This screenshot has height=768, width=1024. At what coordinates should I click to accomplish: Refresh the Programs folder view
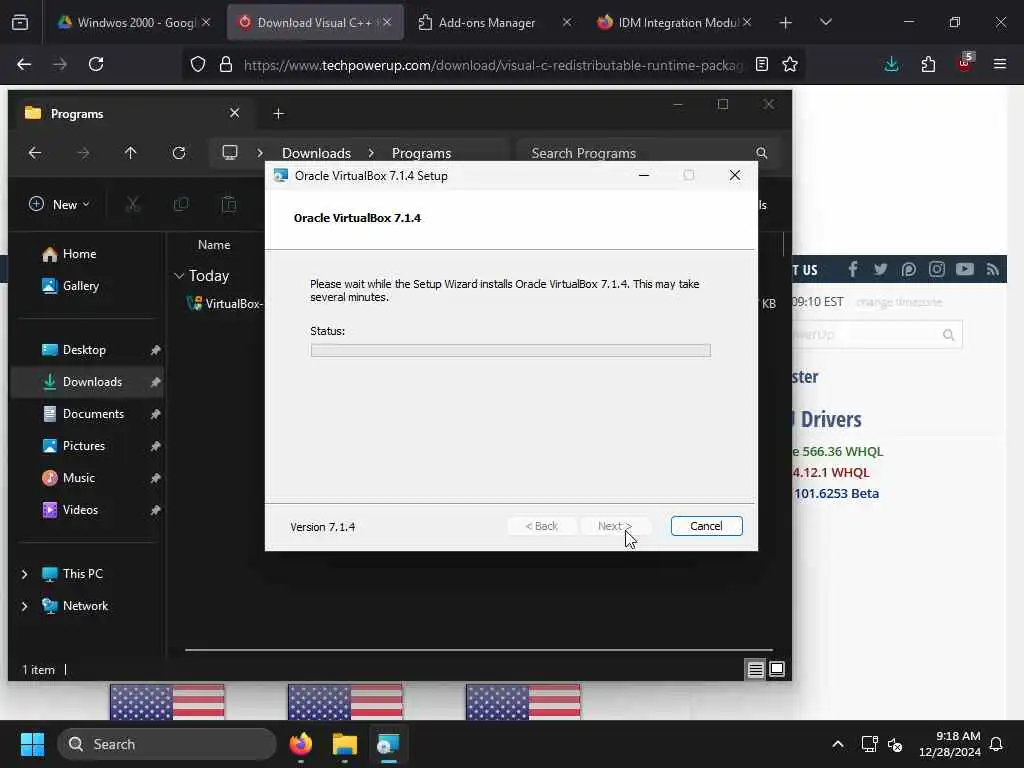click(178, 153)
